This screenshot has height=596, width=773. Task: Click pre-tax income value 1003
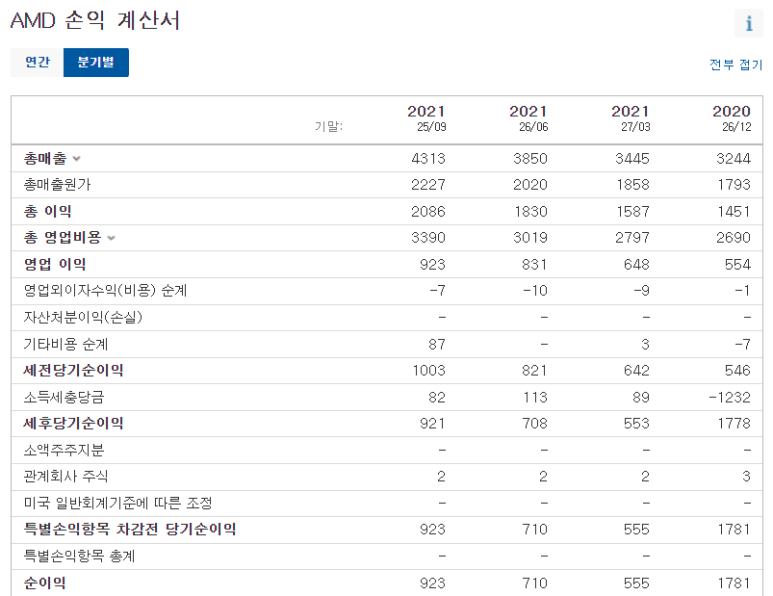[x=429, y=371]
